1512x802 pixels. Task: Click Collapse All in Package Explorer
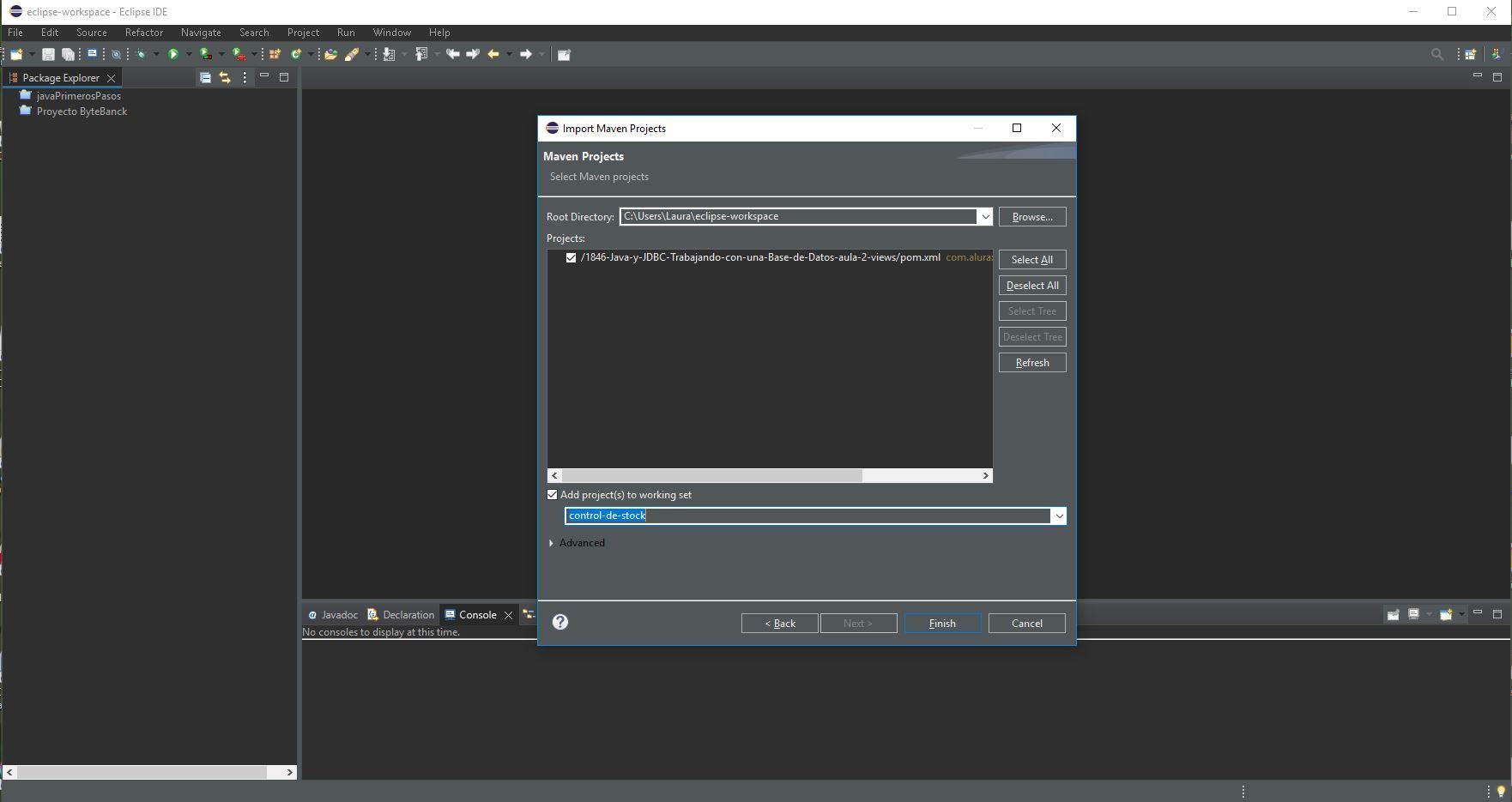pyautogui.click(x=205, y=77)
